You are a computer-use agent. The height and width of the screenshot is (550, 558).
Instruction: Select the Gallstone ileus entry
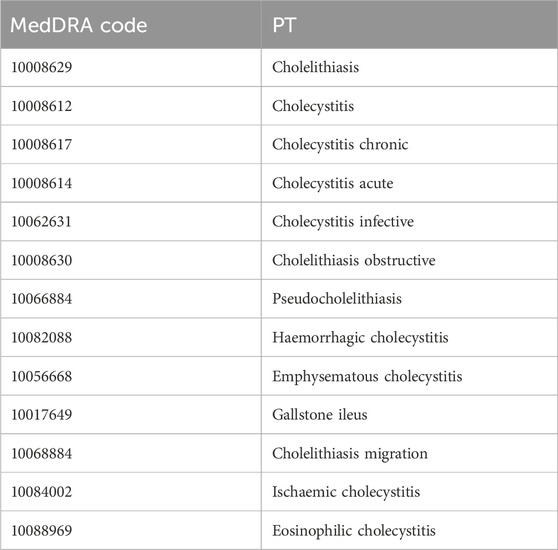pyautogui.click(x=320, y=414)
